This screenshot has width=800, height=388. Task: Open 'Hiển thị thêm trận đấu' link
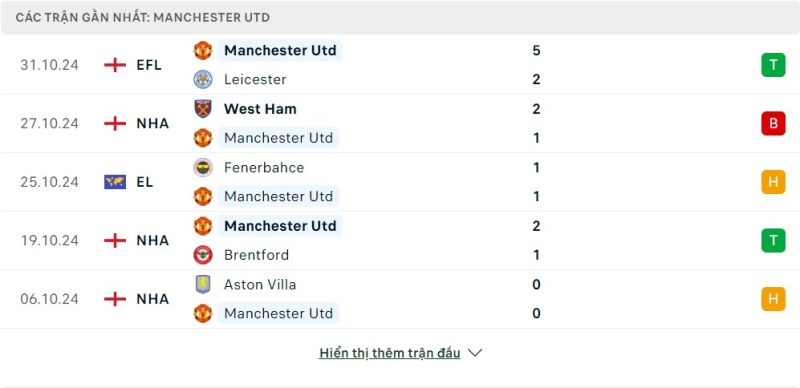(390, 353)
